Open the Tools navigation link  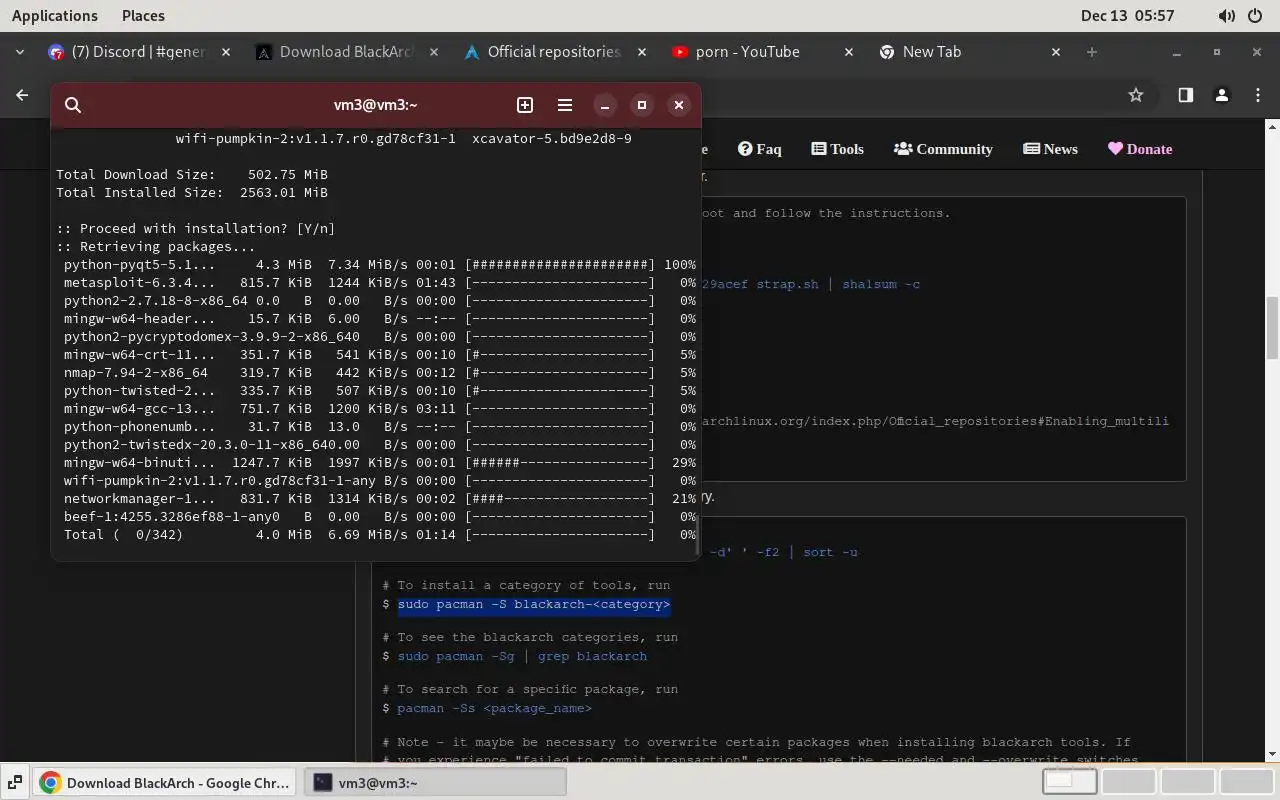837,149
